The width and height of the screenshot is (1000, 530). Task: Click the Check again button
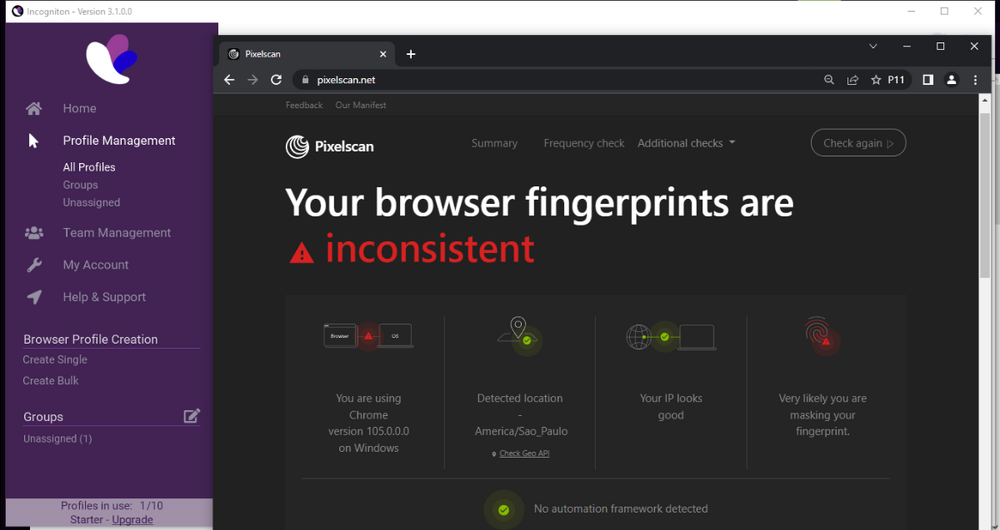[858, 143]
